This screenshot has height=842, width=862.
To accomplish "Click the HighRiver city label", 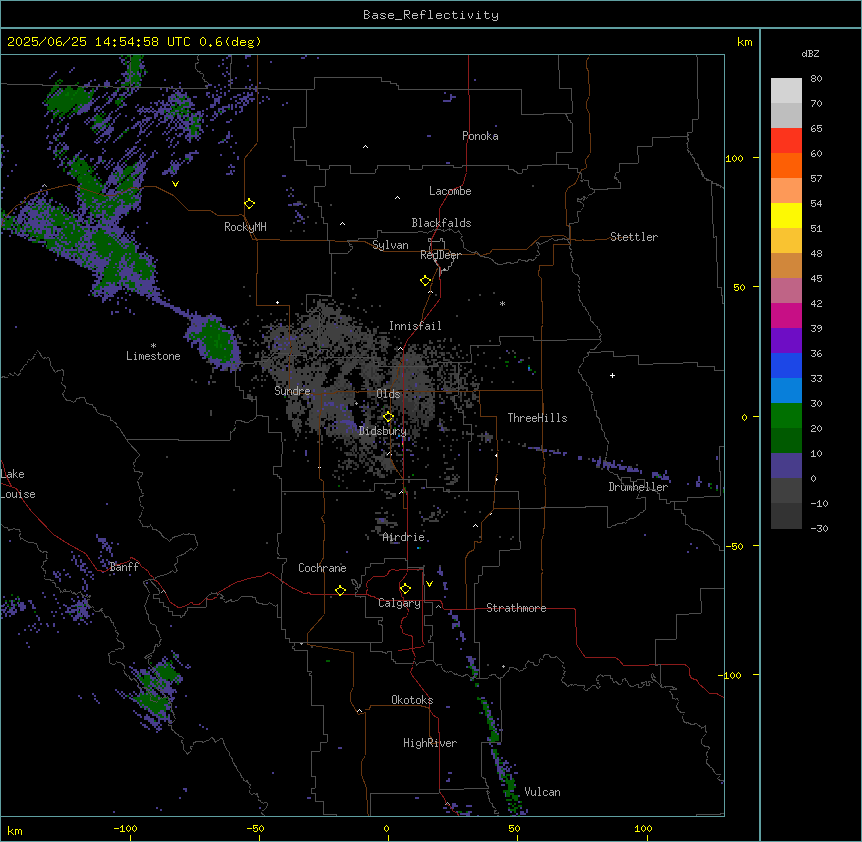I will pyautogui.click(x=430, y=743).
